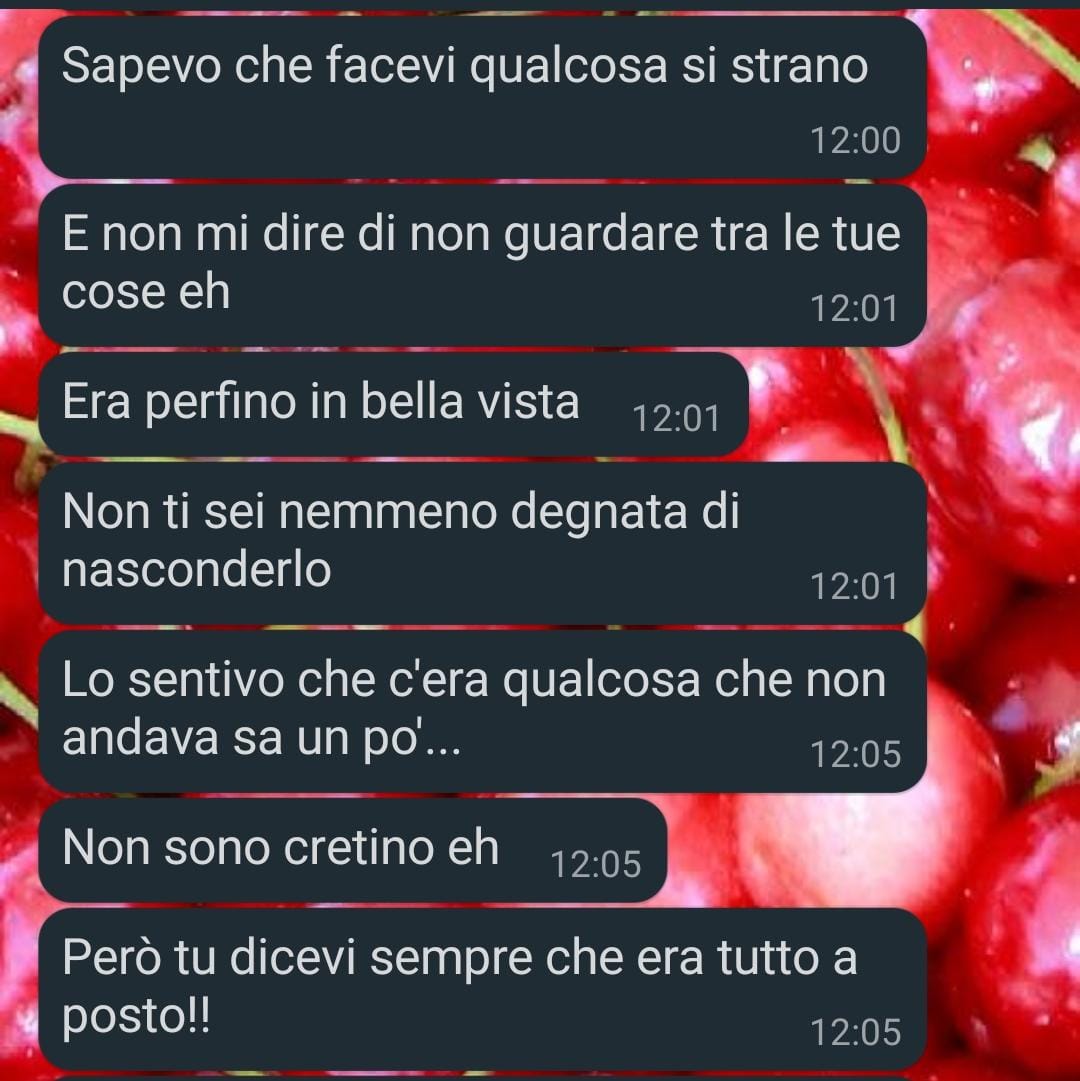1080x1081 pixels.
Task: Click the word 'strano' in first message
Action: (x=799, y=67)
